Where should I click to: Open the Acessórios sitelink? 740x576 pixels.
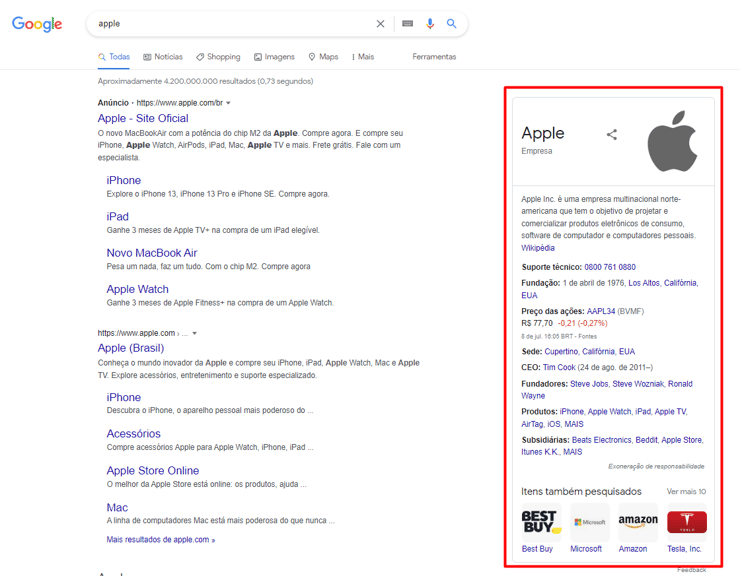[134, 434]
